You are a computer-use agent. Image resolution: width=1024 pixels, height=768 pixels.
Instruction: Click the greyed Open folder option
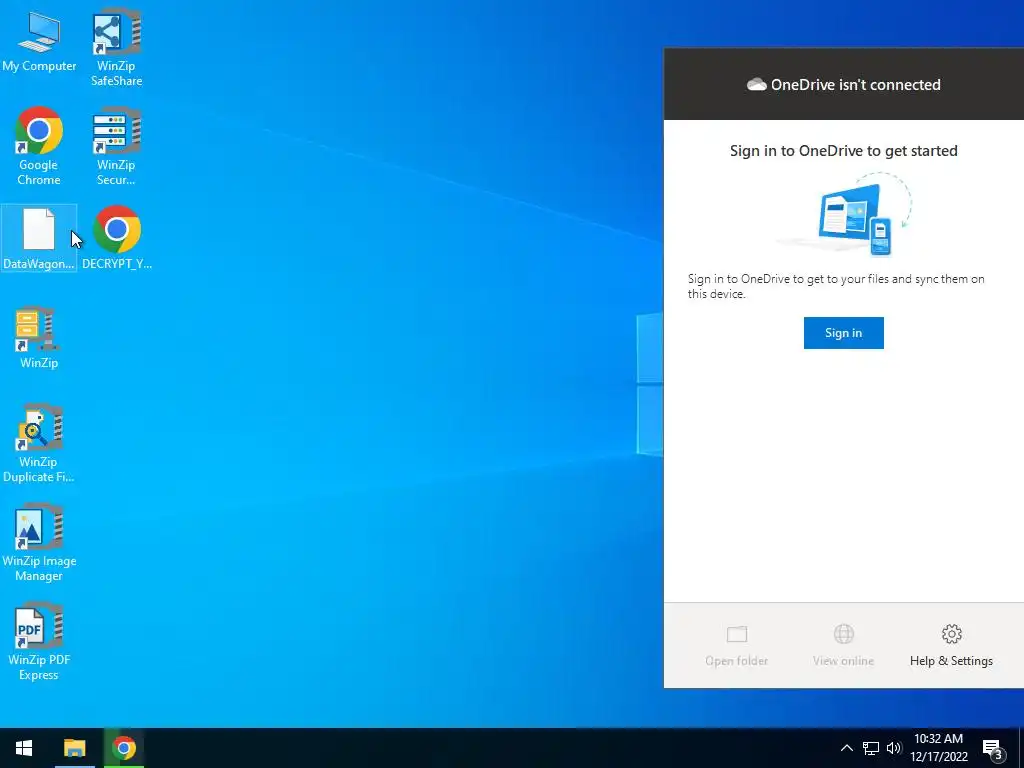(x=736, y=645)
